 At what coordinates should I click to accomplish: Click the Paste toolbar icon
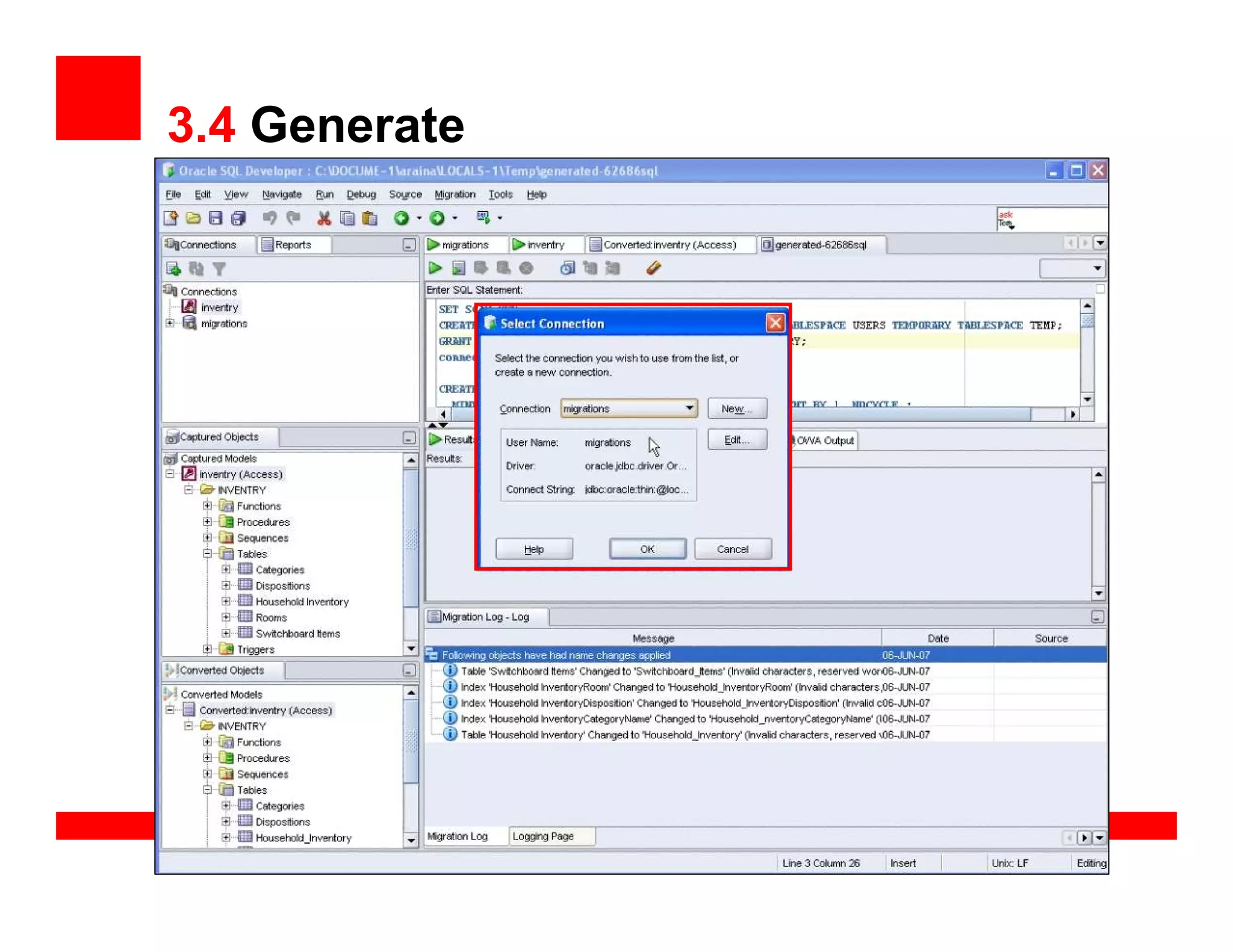(x=370, y=218)
